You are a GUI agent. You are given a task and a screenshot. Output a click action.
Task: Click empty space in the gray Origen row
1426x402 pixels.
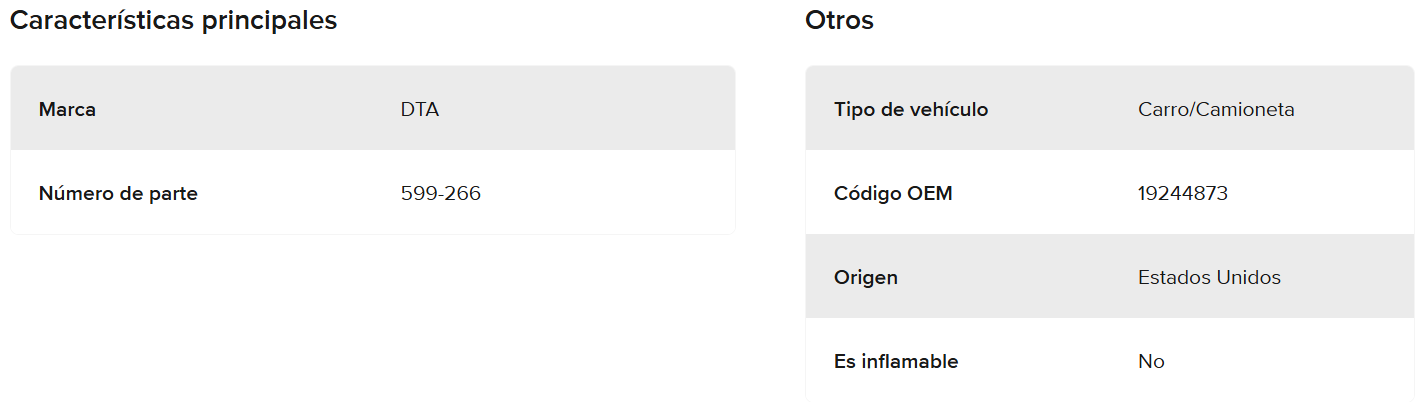click(1360, 277)
